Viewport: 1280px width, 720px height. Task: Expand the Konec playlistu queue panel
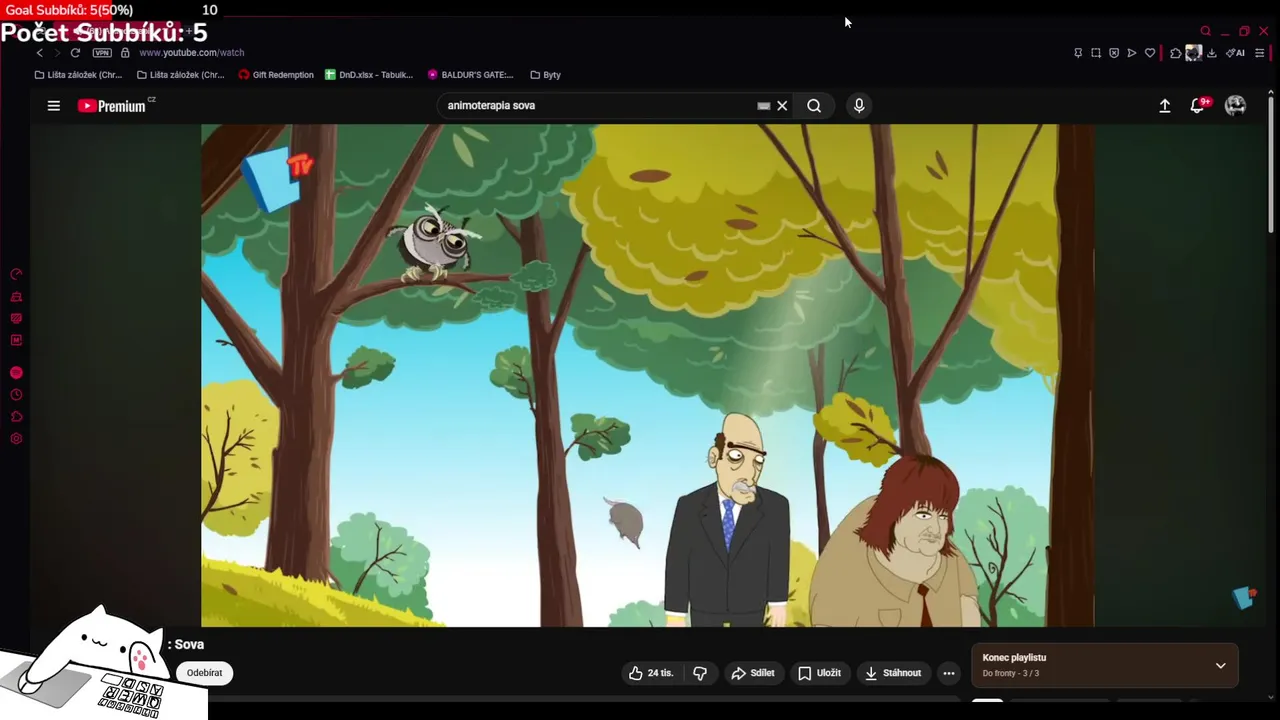(x=1104, y=665)
